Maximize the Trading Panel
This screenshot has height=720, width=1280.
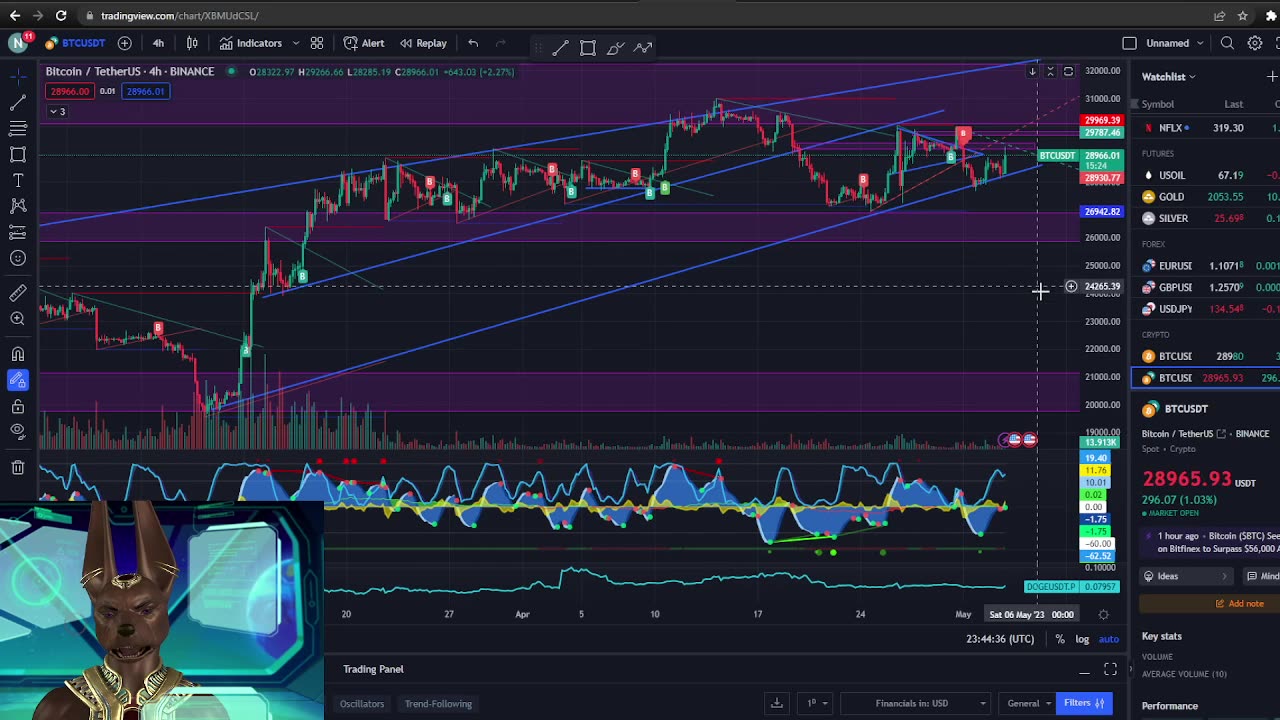pyautogui.click(x=1110, y=669)
